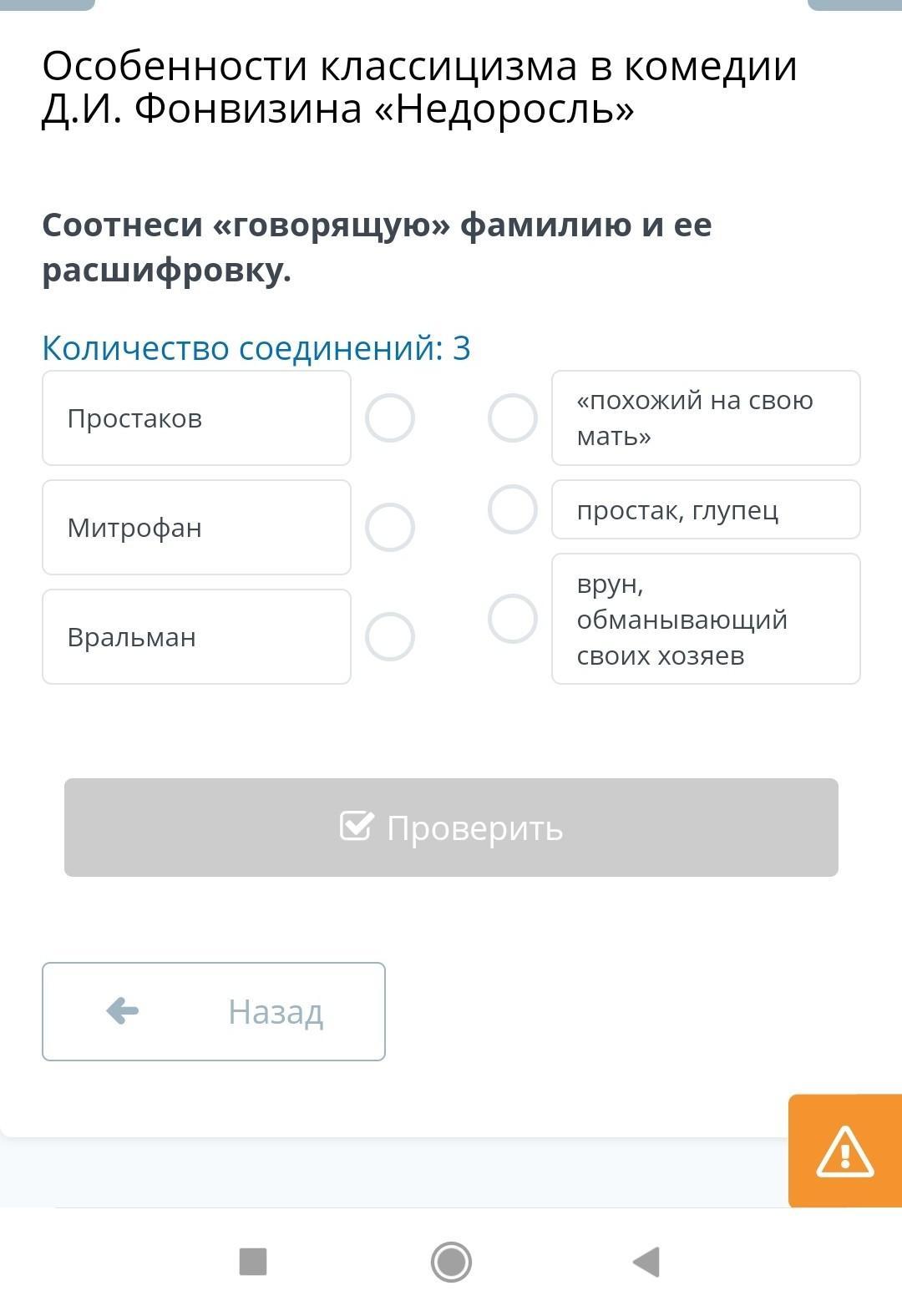Select circle beside простак, глупец
Screen dimensions: 902x1316
(512, 509)
